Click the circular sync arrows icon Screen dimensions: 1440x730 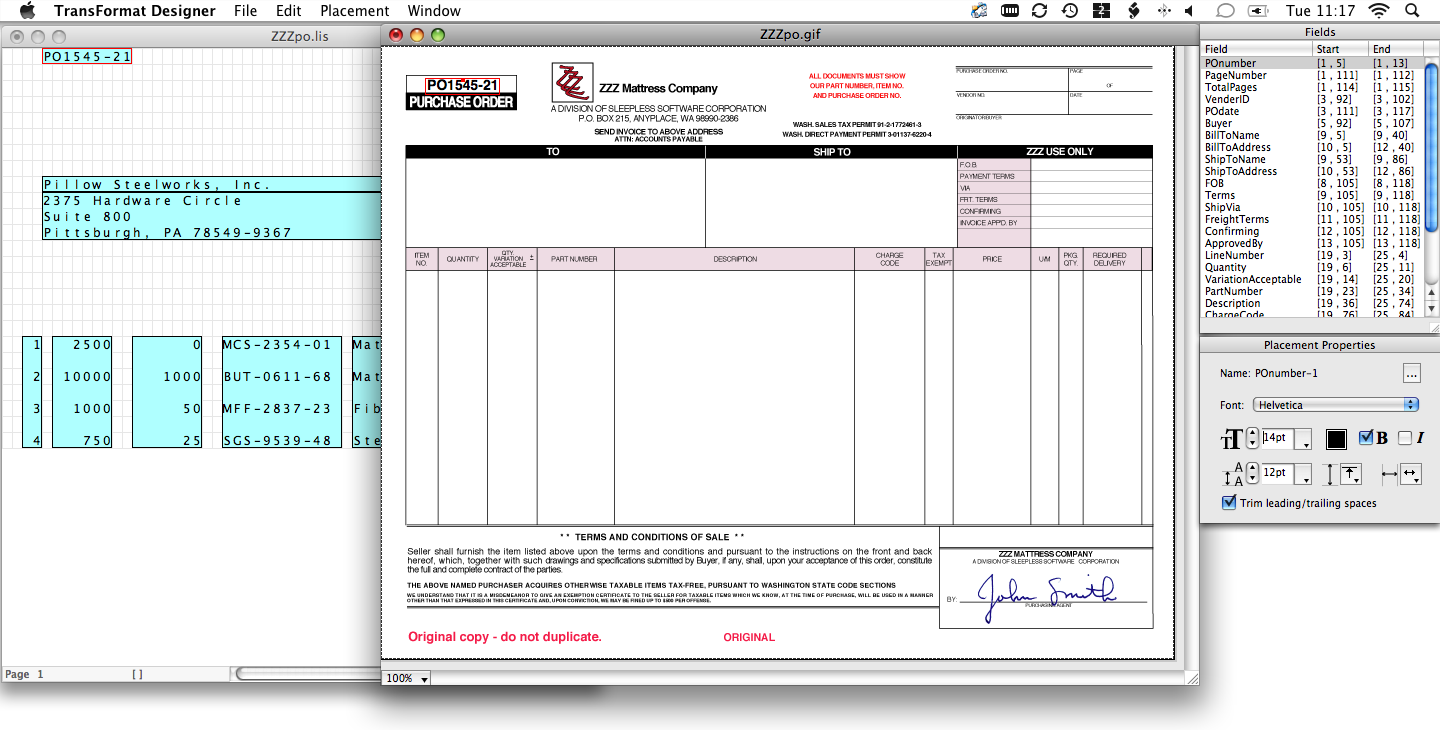point(1040,11)
